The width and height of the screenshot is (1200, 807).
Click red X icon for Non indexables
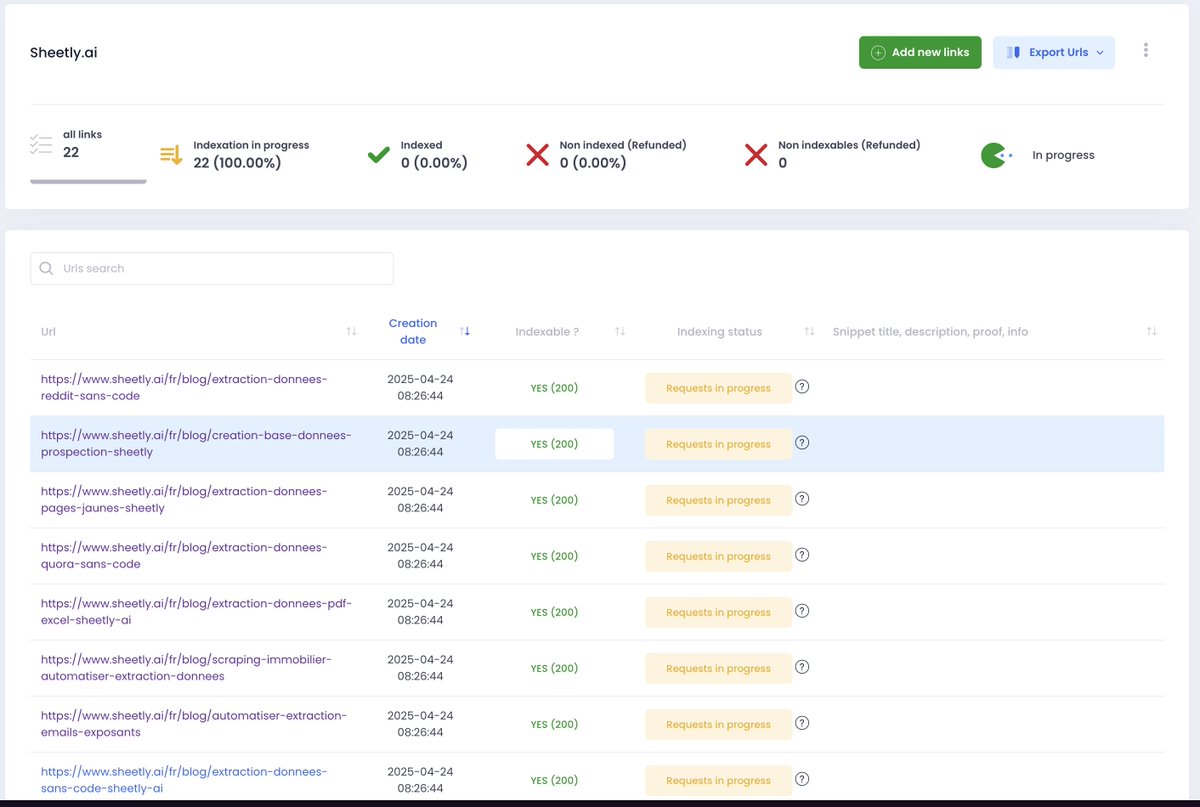click(x=756, y=155)
